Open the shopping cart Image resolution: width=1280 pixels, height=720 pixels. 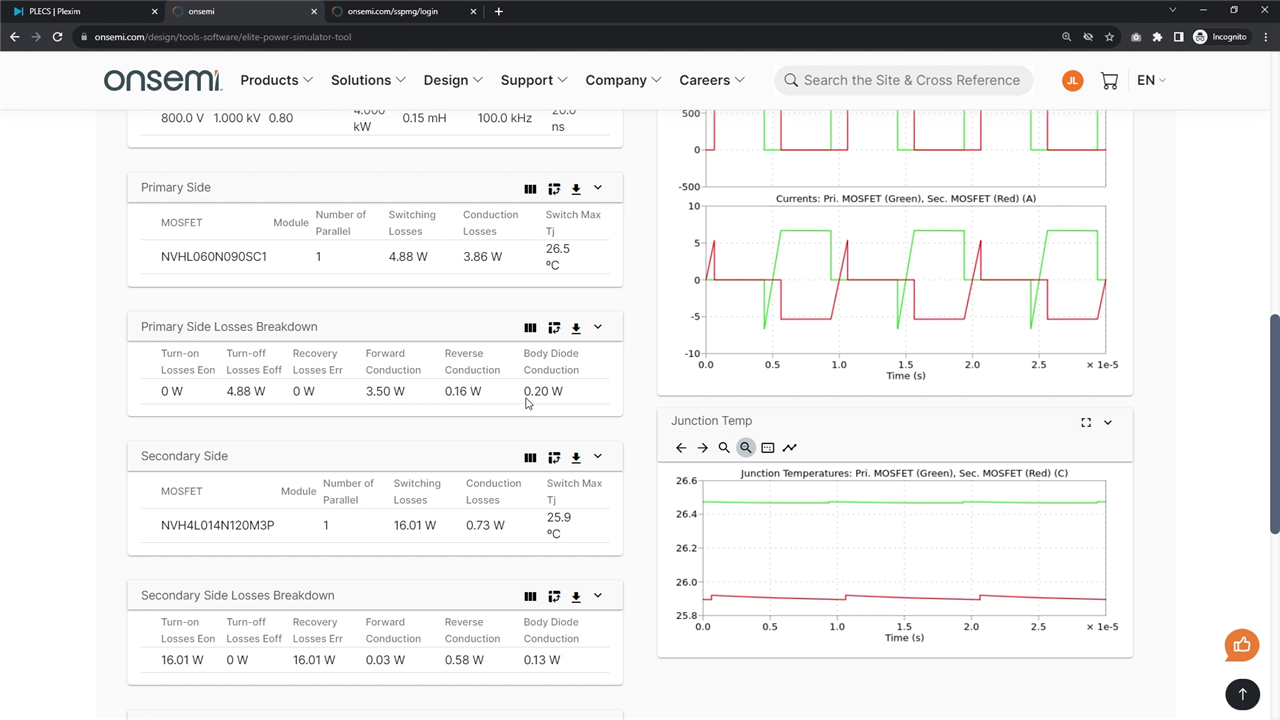[x=1109, y=80]
